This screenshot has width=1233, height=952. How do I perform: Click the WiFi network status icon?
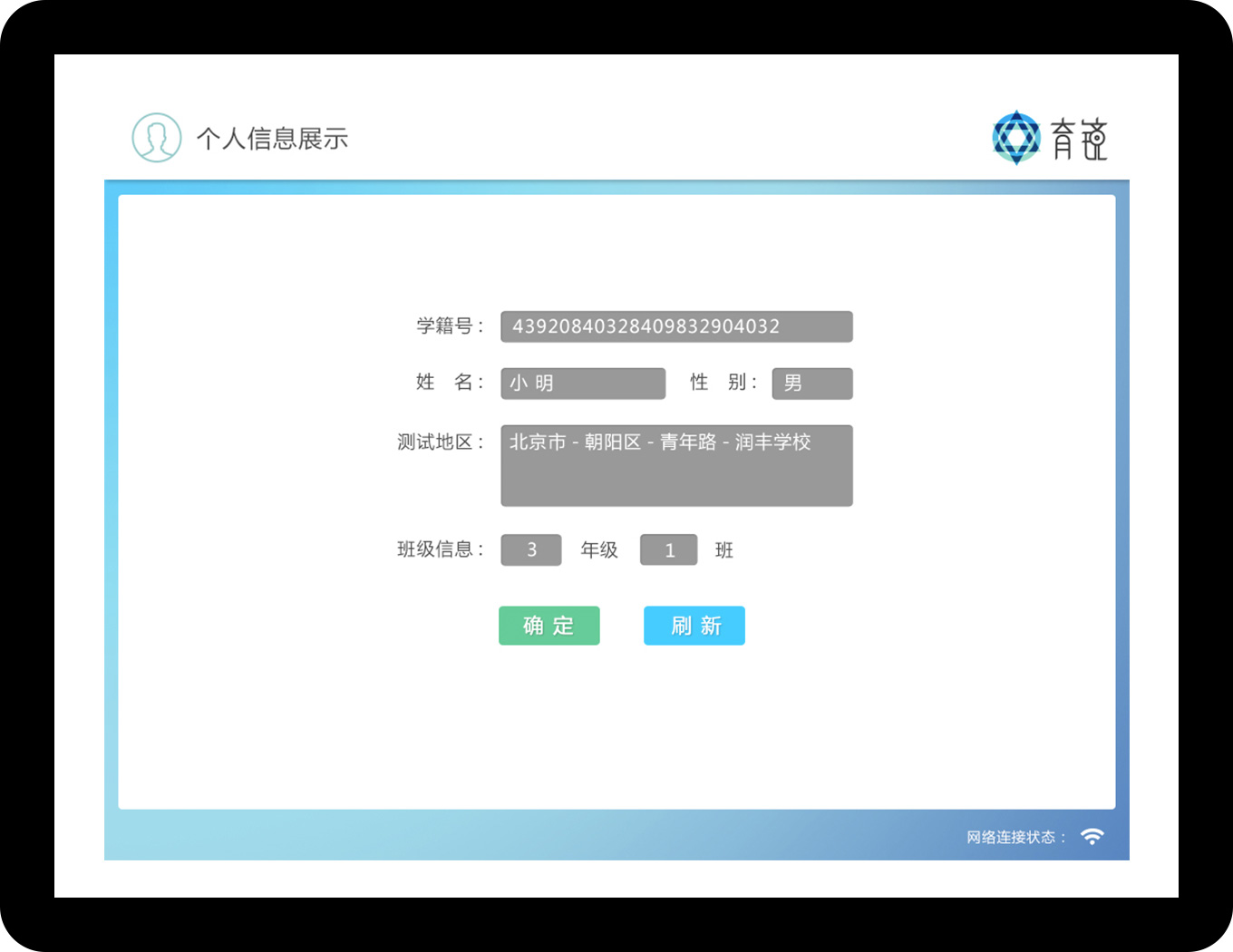1092,837
